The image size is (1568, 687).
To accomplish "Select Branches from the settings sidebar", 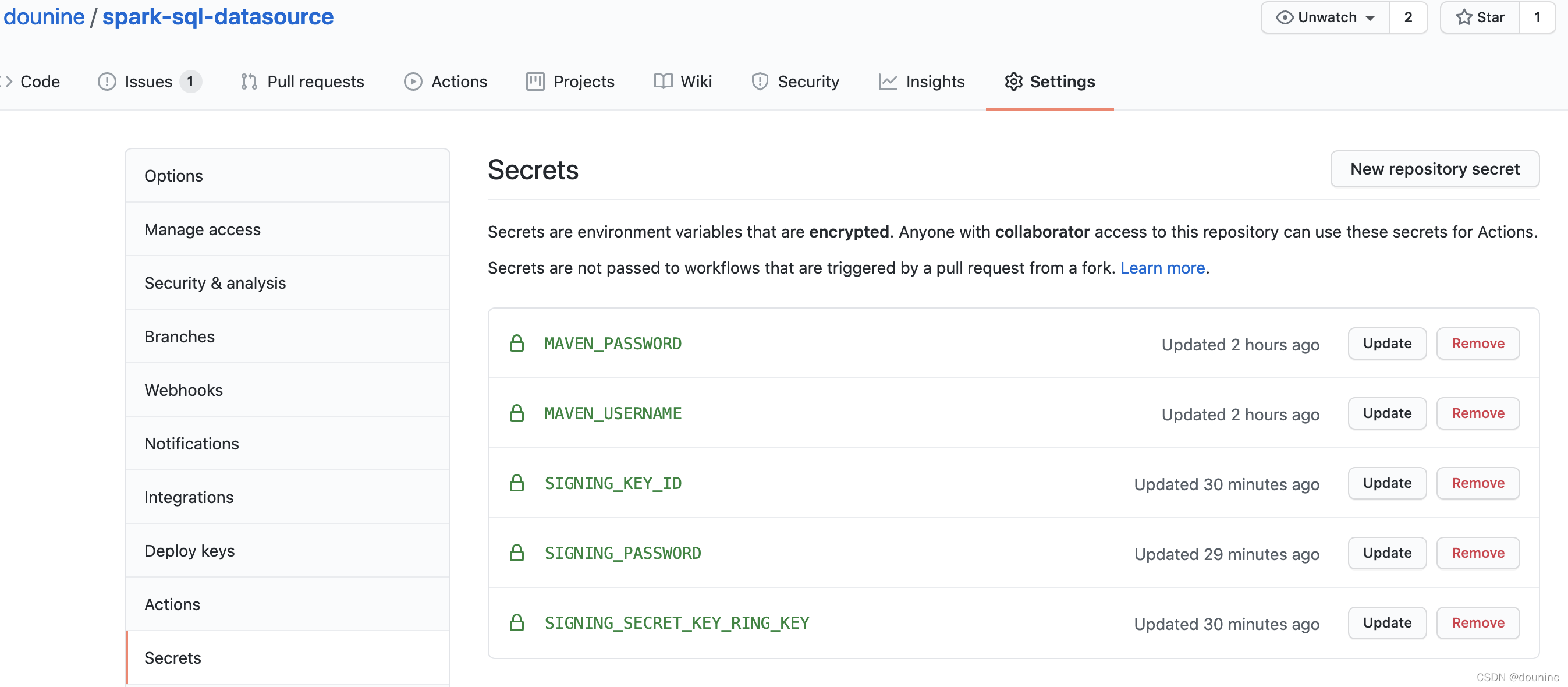I will pos(179,335).
